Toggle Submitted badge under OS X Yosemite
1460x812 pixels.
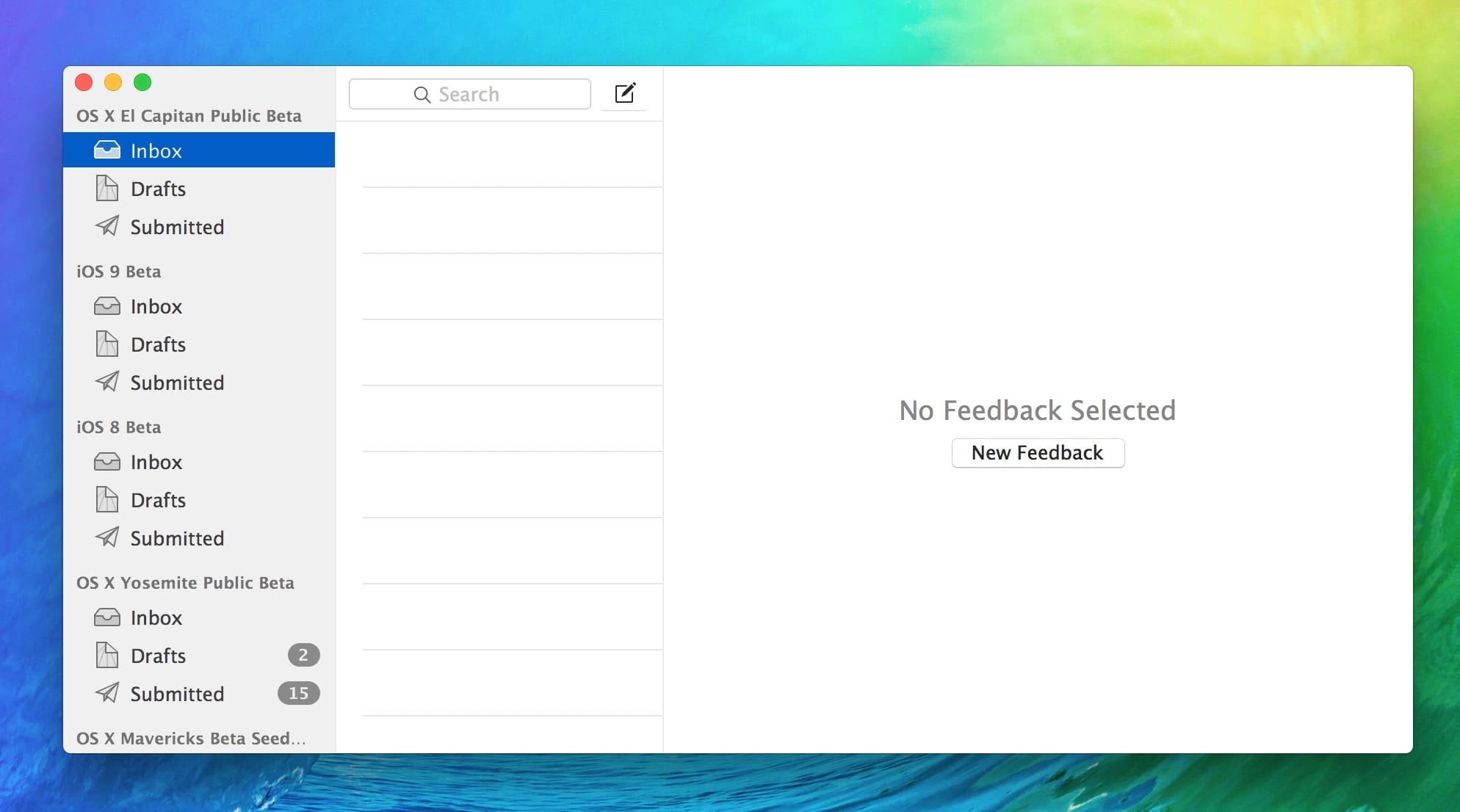[298, 693]
